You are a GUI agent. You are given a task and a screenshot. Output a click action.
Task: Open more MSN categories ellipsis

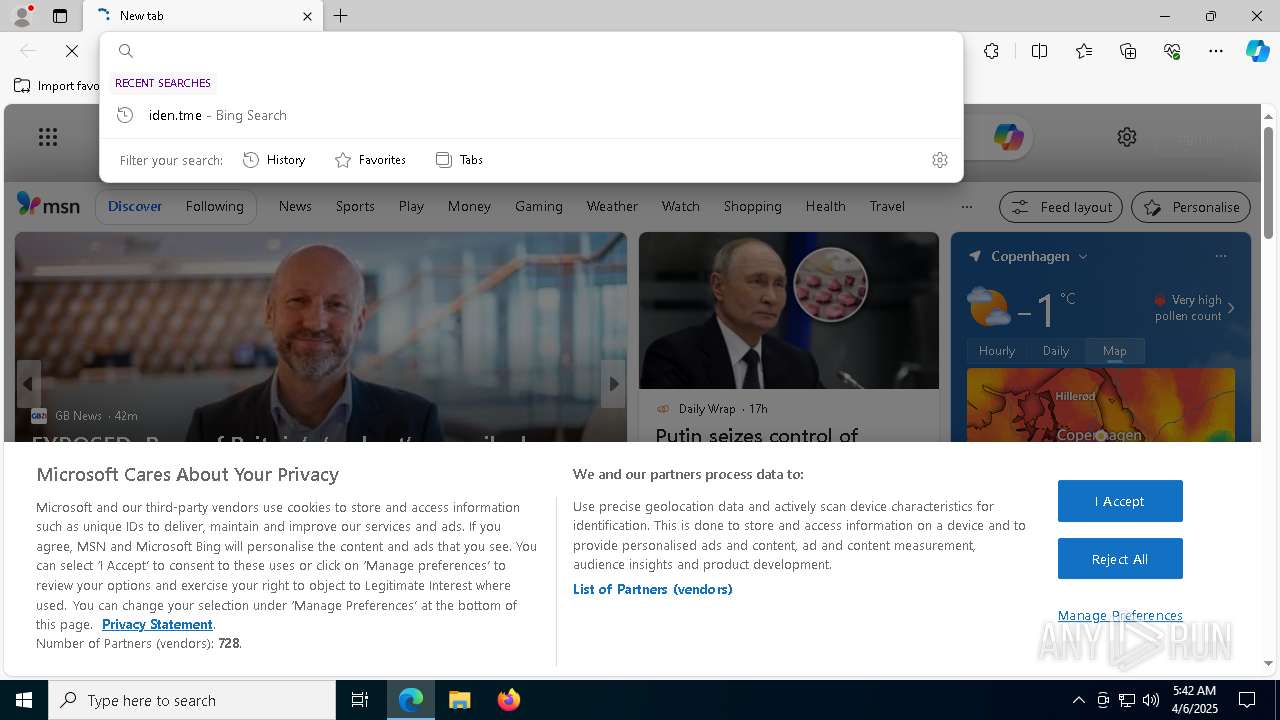click(x=966, y=207)
